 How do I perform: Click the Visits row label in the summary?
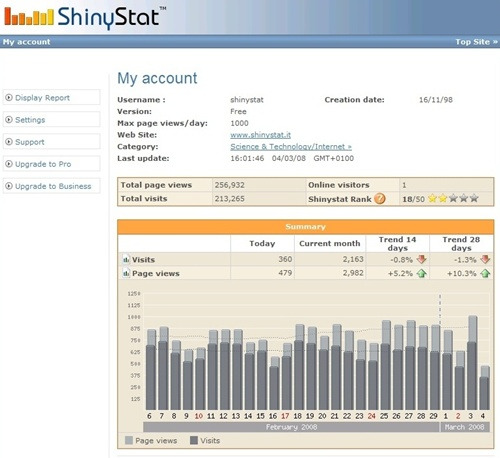tap(143, 259)
